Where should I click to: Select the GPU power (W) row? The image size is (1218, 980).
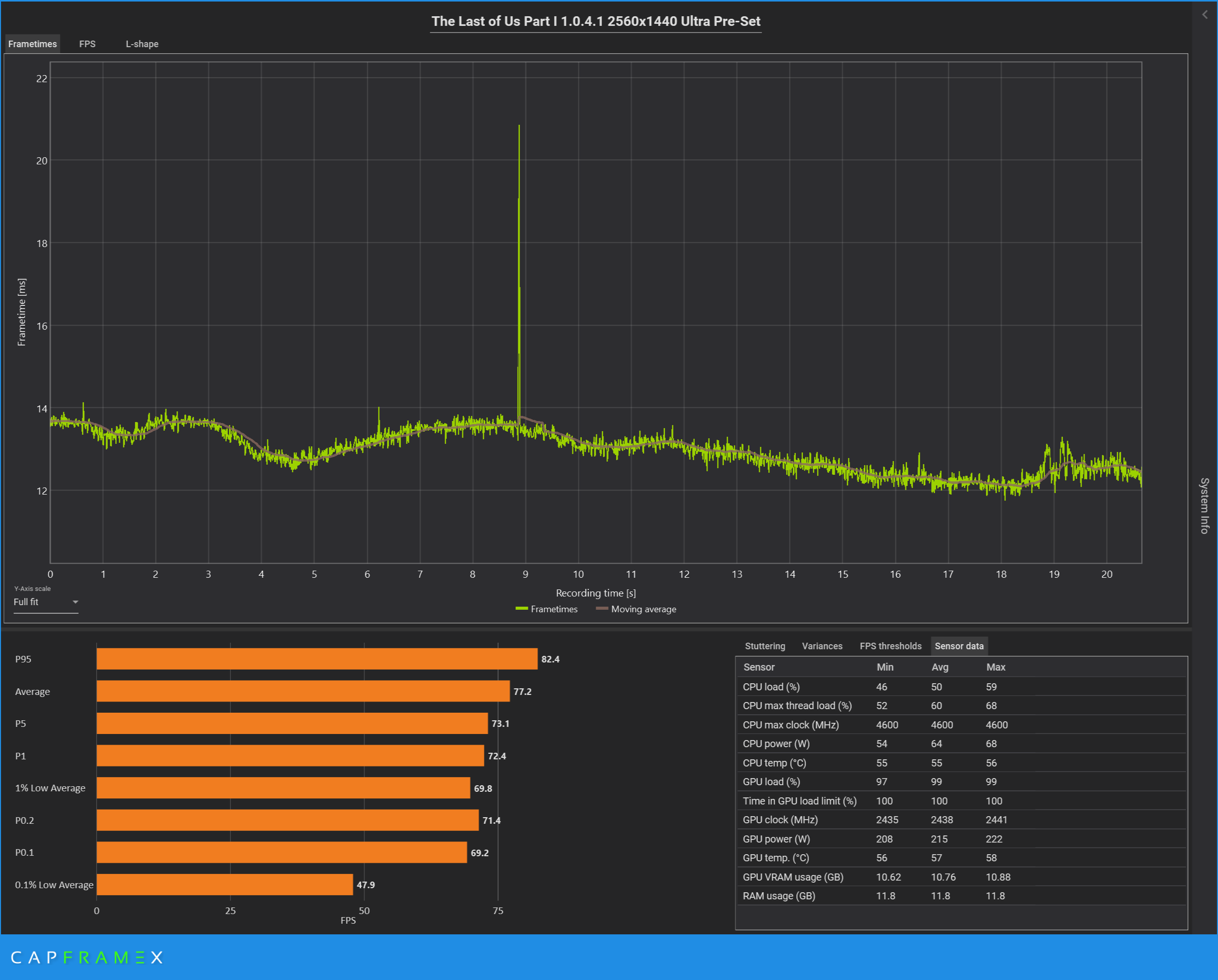tap(961, 839)
